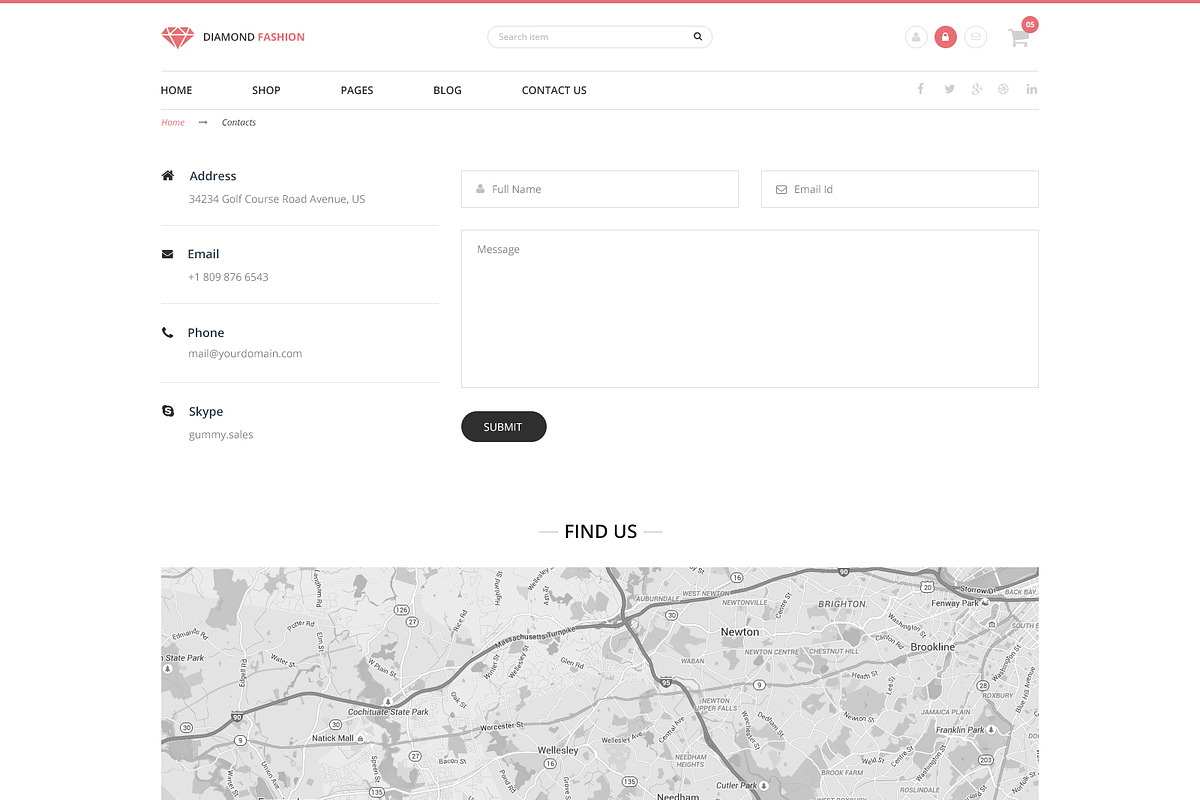Click the SUBMIT button
The height and width of the screenshot is (800, 1200).
point(504,427)
